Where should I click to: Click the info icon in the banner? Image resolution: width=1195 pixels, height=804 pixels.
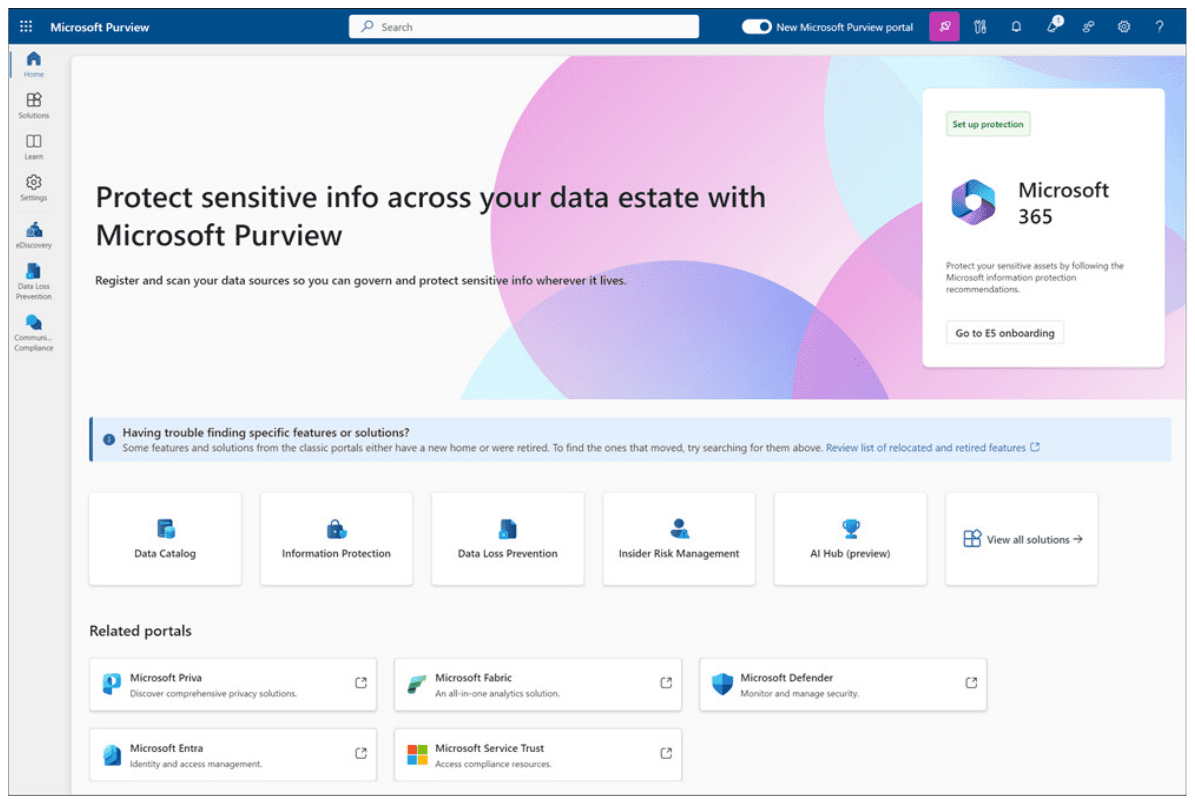tap(109, 440)
